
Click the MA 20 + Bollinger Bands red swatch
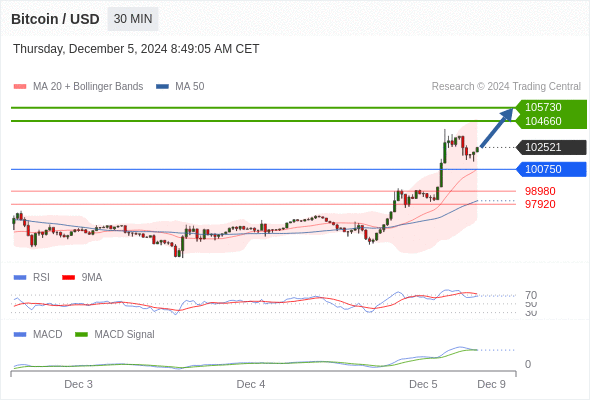click(20, 87)
